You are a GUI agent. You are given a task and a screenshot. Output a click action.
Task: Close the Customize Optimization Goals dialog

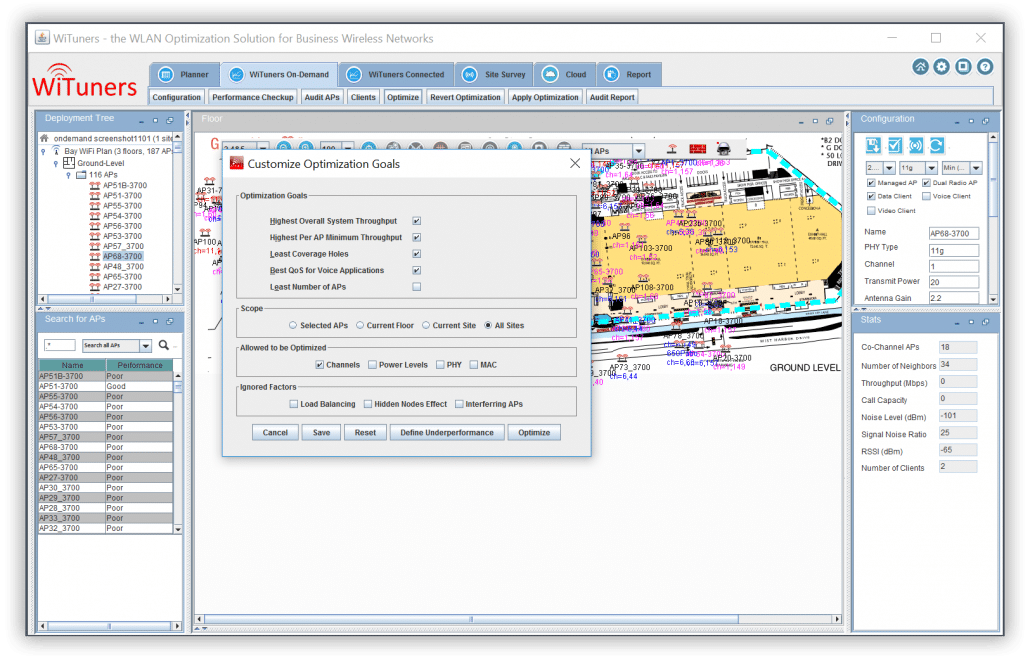tap(575, 164)
